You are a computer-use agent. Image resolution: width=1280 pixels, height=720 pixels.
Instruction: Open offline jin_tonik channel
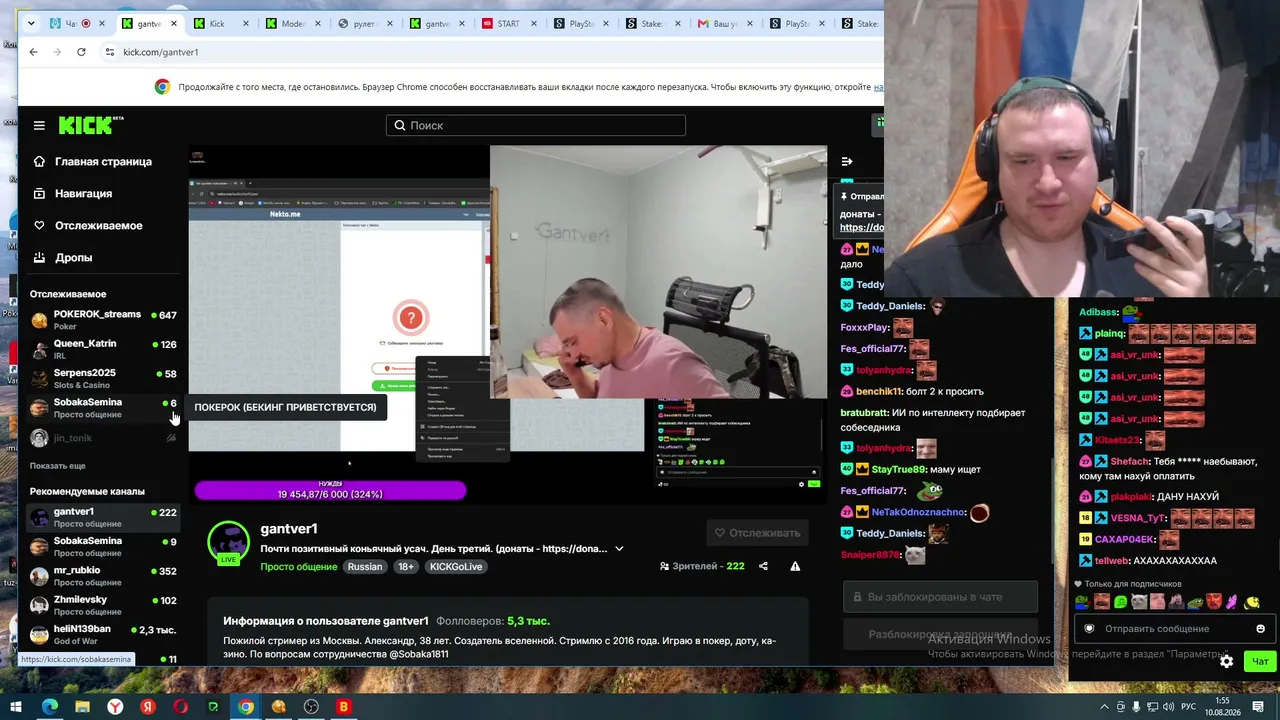coord(103,438)
